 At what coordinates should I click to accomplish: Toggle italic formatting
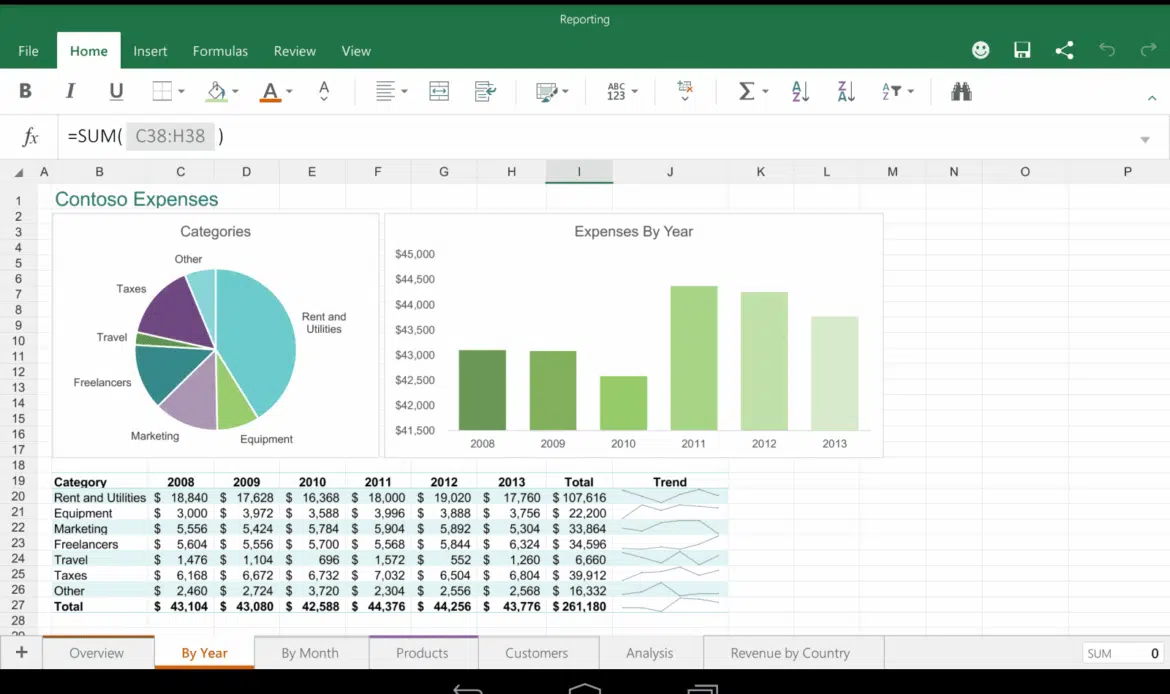coord(70,92)
